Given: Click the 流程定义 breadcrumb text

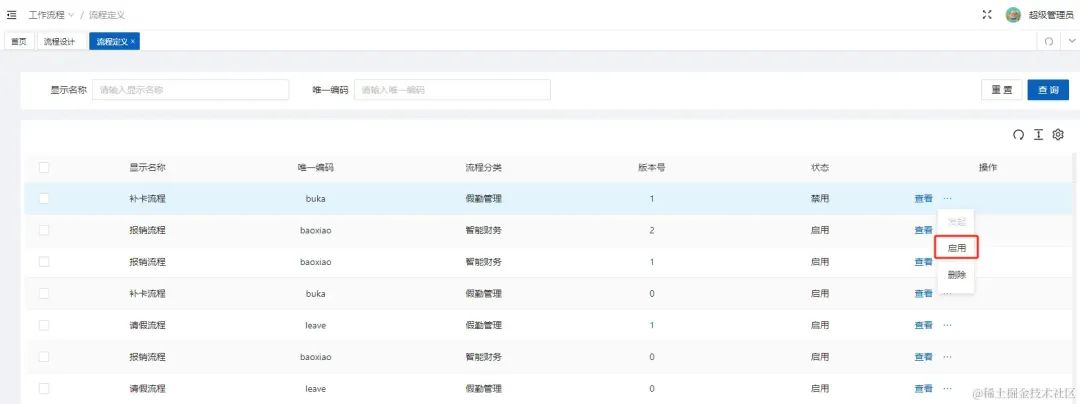Looking at the screenshot, I should [107, 14].
